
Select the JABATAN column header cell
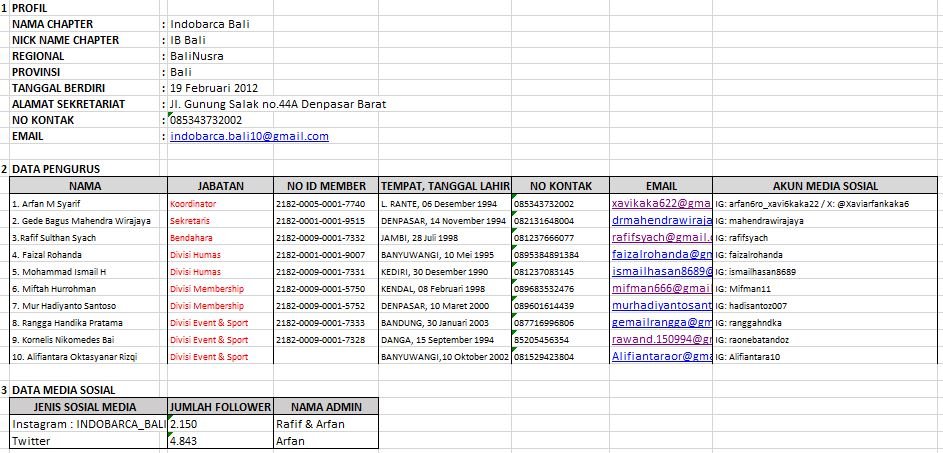point(221,186)
